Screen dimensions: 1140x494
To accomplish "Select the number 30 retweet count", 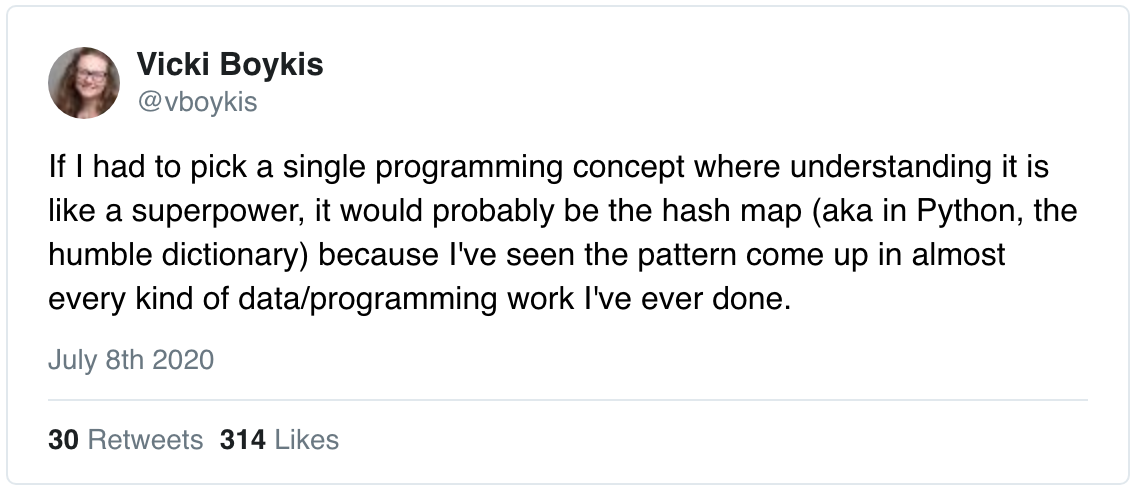I will pos(63,440).
